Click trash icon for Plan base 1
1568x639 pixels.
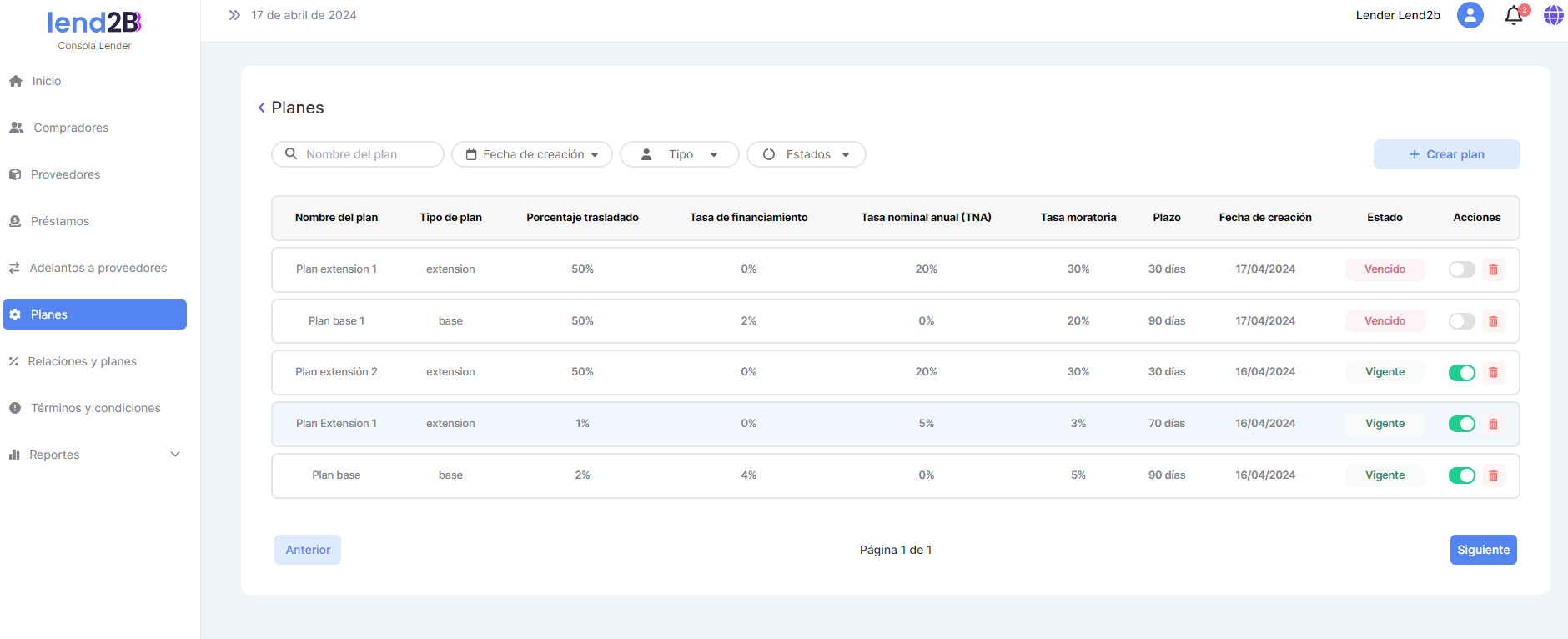point(1493,321)
